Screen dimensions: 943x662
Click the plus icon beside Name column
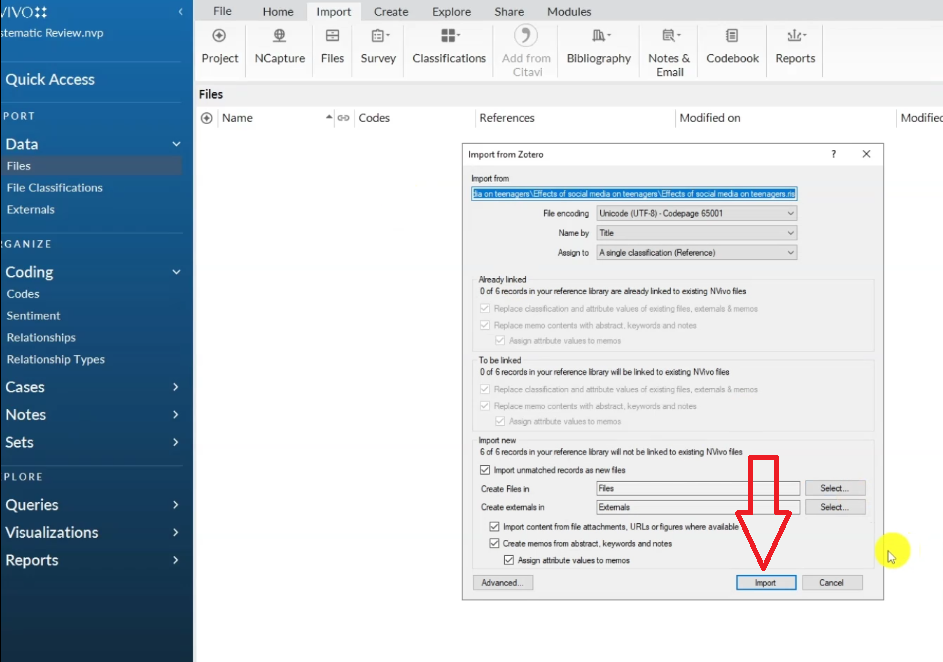coord(206,118)
